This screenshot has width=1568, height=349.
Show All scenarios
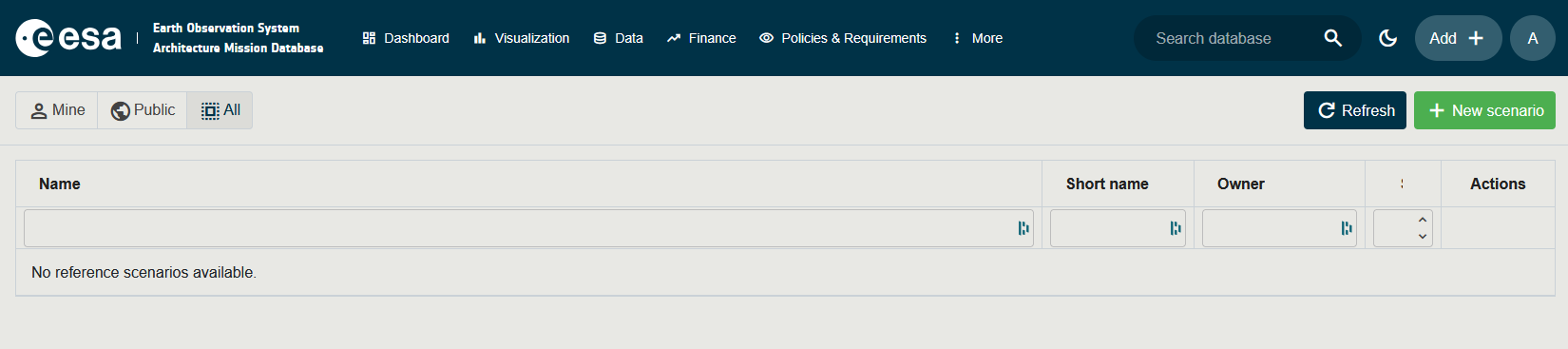coord(220,110)
